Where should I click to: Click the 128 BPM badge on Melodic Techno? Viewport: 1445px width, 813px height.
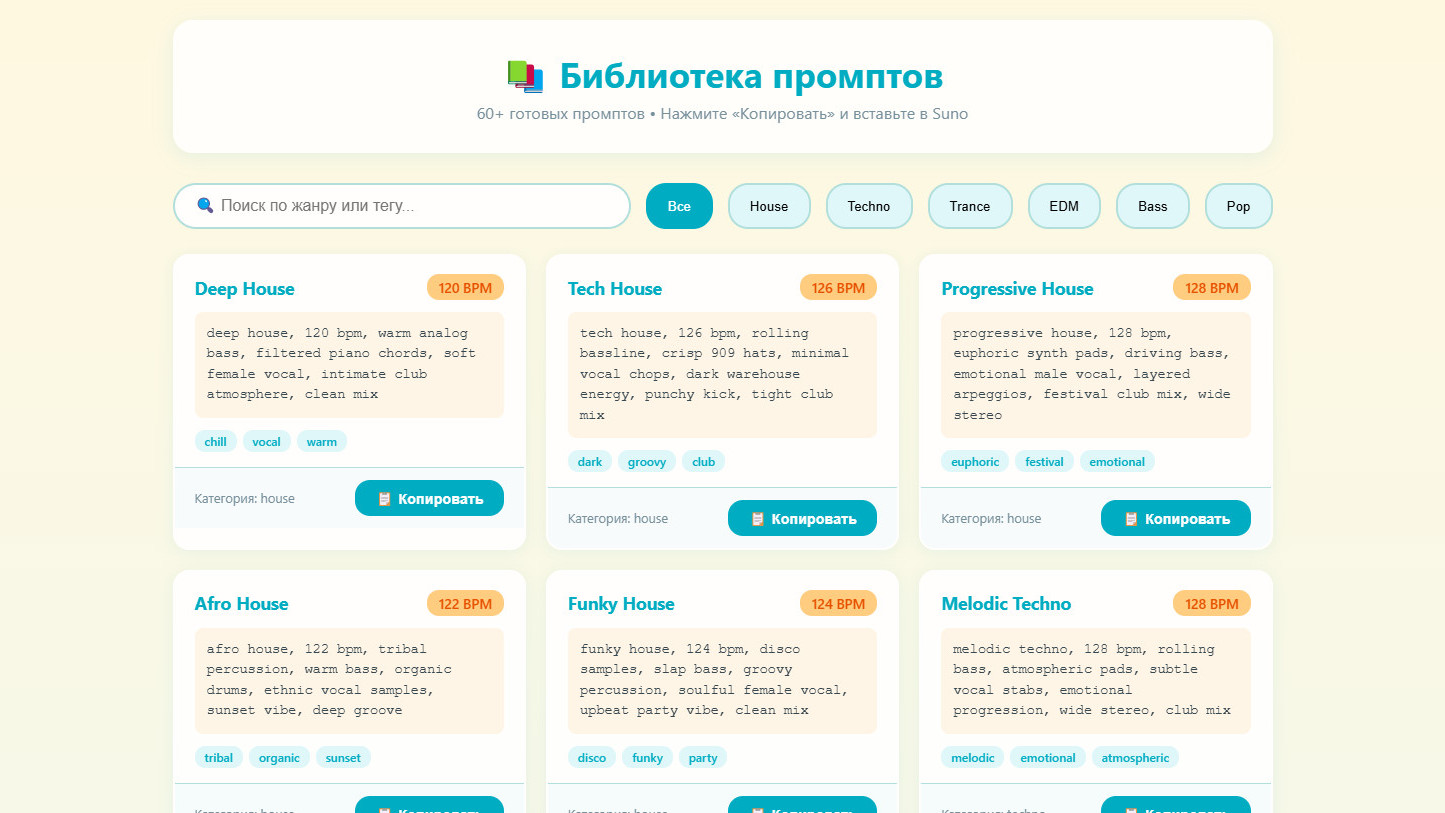point(1212,603)
